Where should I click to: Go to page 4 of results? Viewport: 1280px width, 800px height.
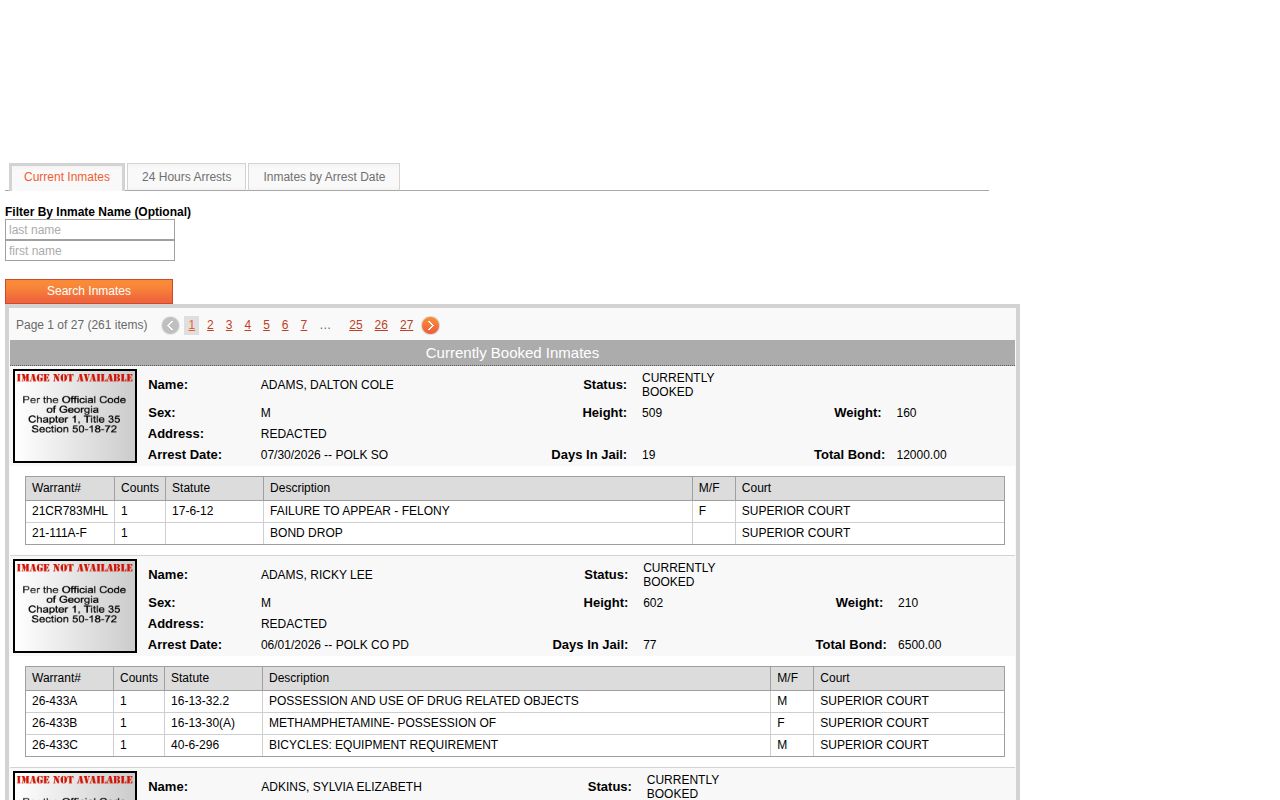coord(248,325)
